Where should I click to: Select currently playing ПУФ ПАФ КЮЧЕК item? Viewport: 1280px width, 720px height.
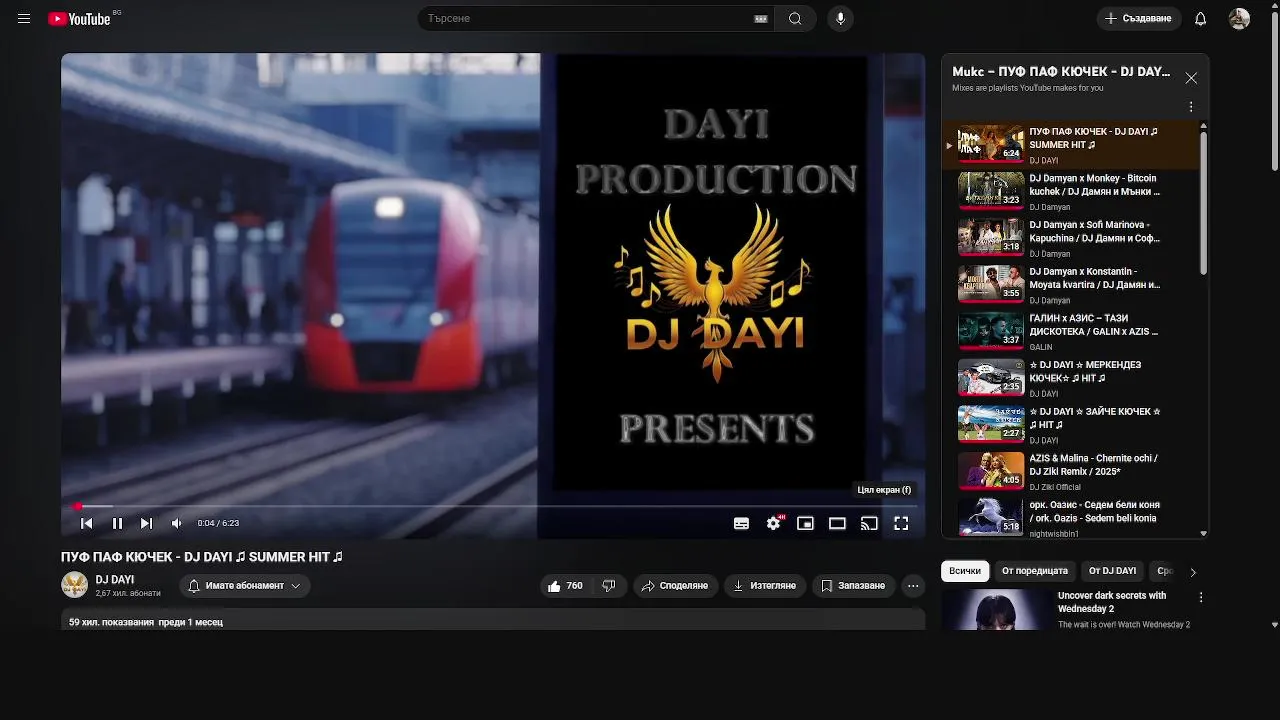[x=1070, y=145]
